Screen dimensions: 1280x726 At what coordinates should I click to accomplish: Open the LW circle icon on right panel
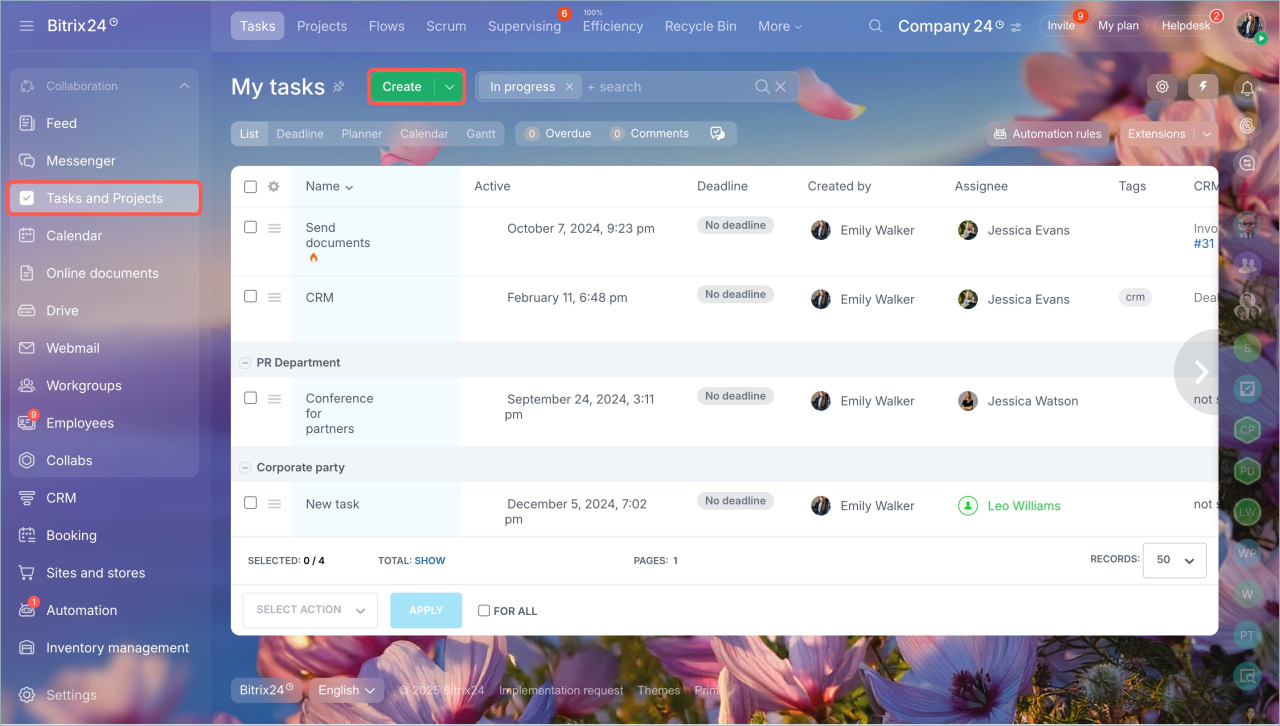1247,512
